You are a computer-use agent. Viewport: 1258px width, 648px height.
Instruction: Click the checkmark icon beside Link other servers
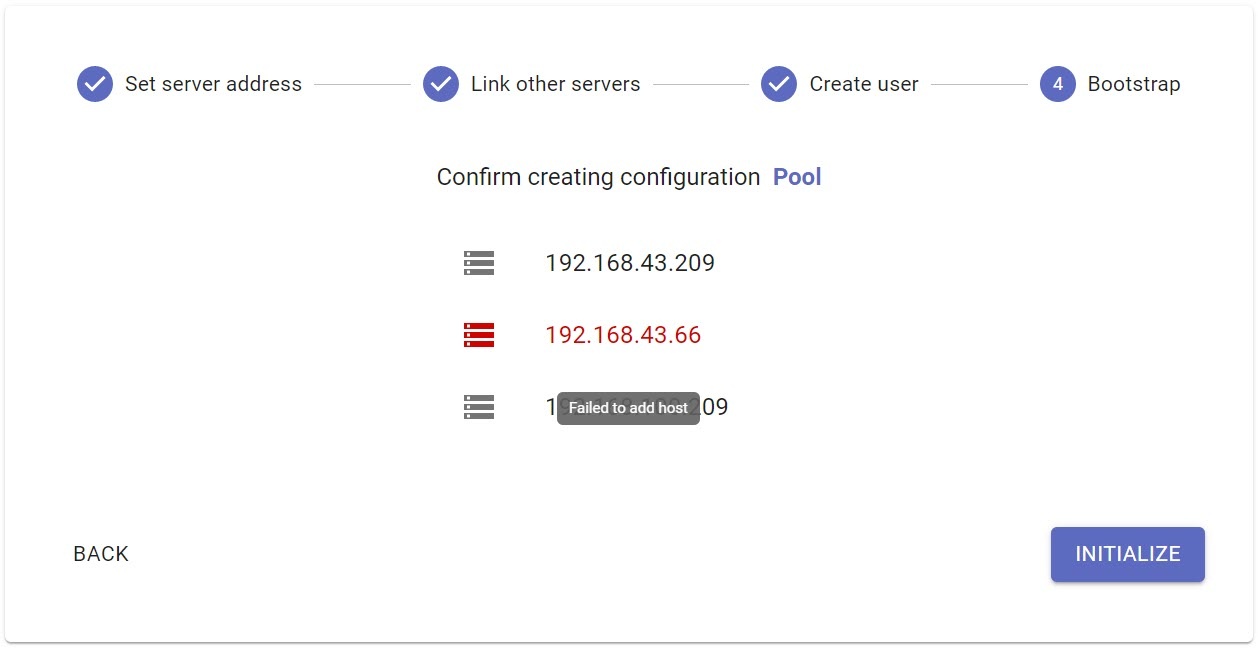[x=441, y=84]
